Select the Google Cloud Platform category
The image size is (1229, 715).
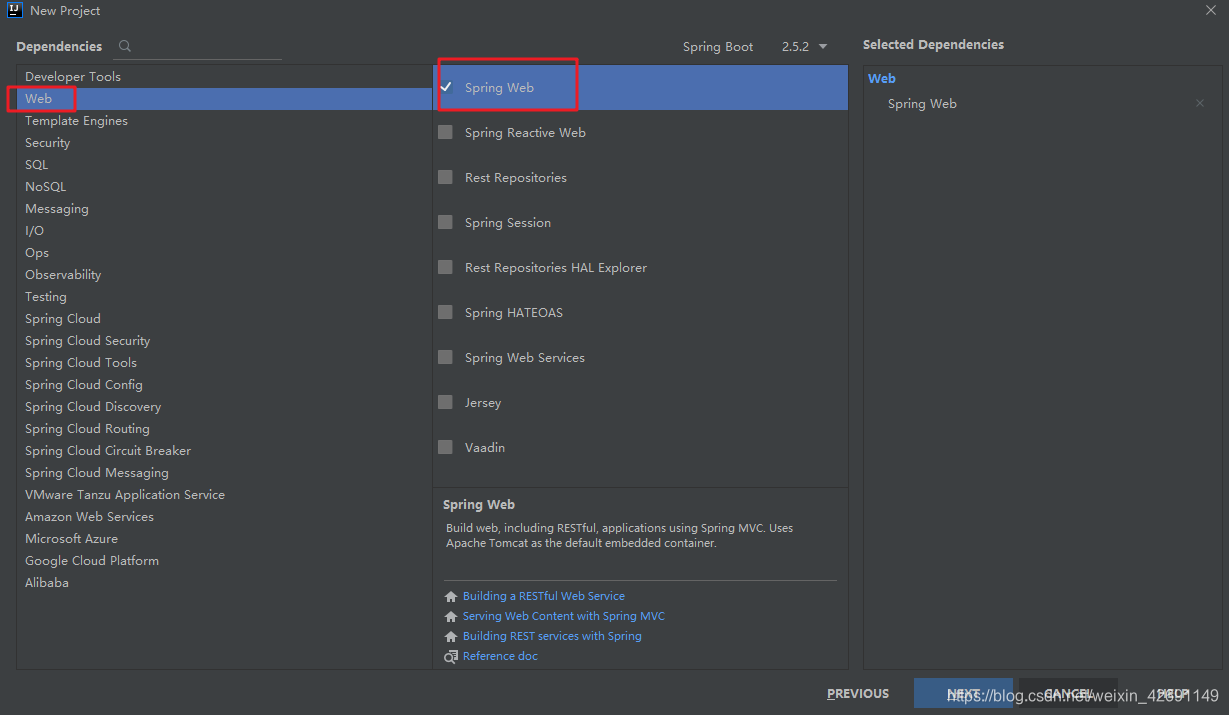[x=224, y=561]
